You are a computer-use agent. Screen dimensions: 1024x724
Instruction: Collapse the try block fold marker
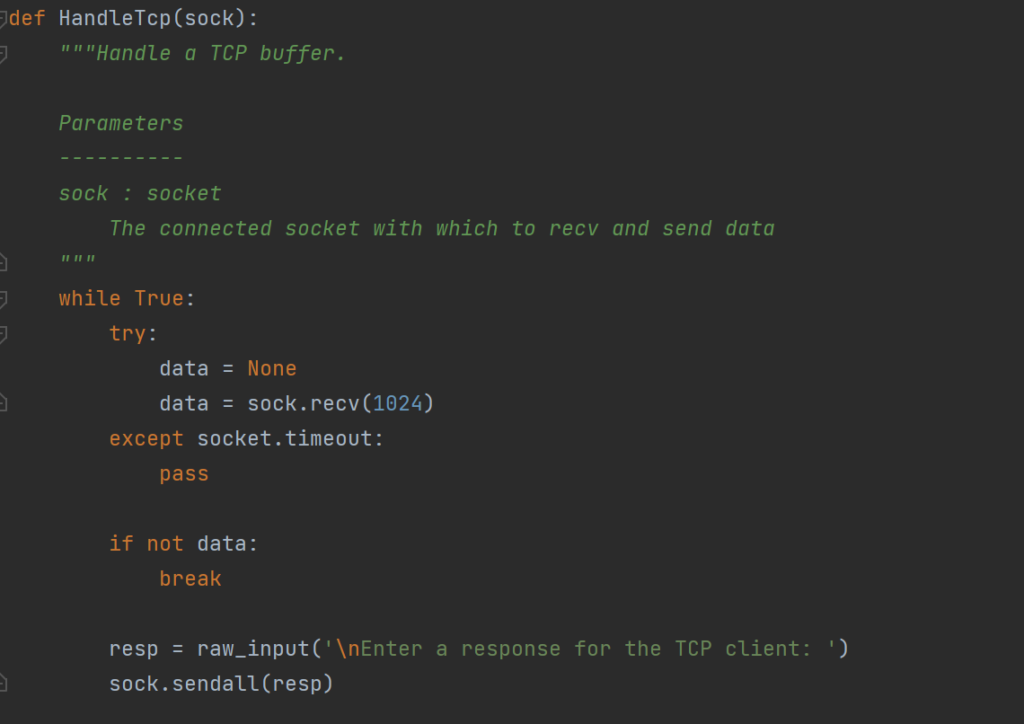tap(4, 334)
